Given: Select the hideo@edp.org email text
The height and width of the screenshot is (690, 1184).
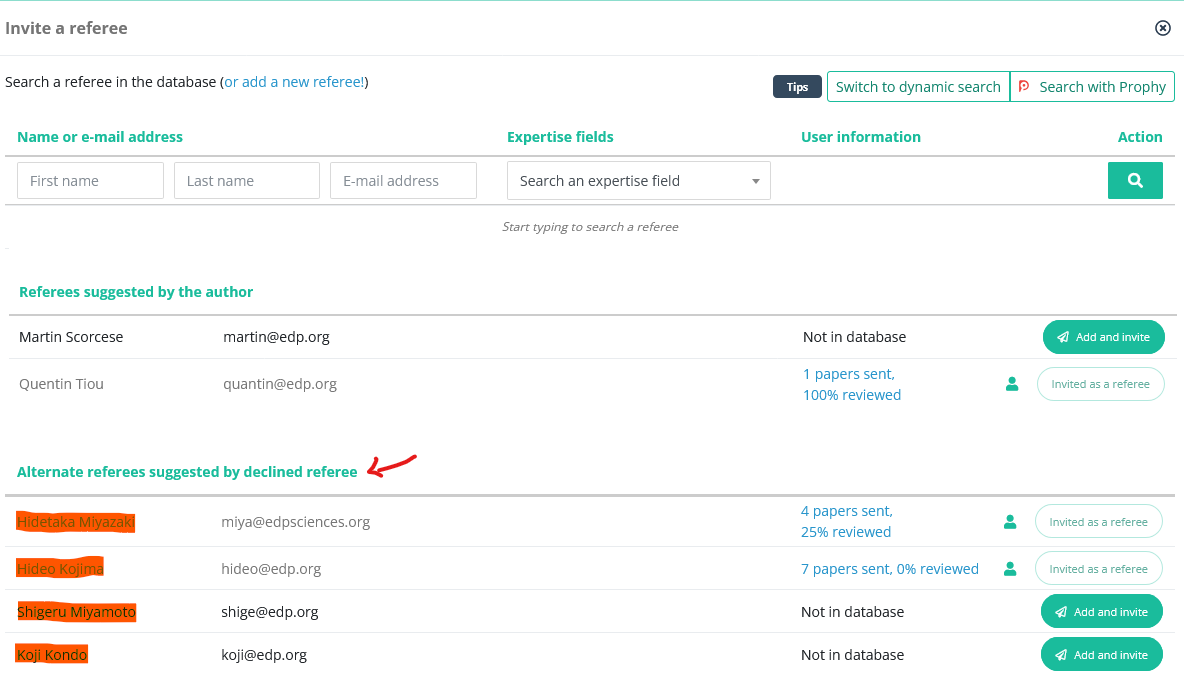Looking at the screenshot, I should 271,568.
